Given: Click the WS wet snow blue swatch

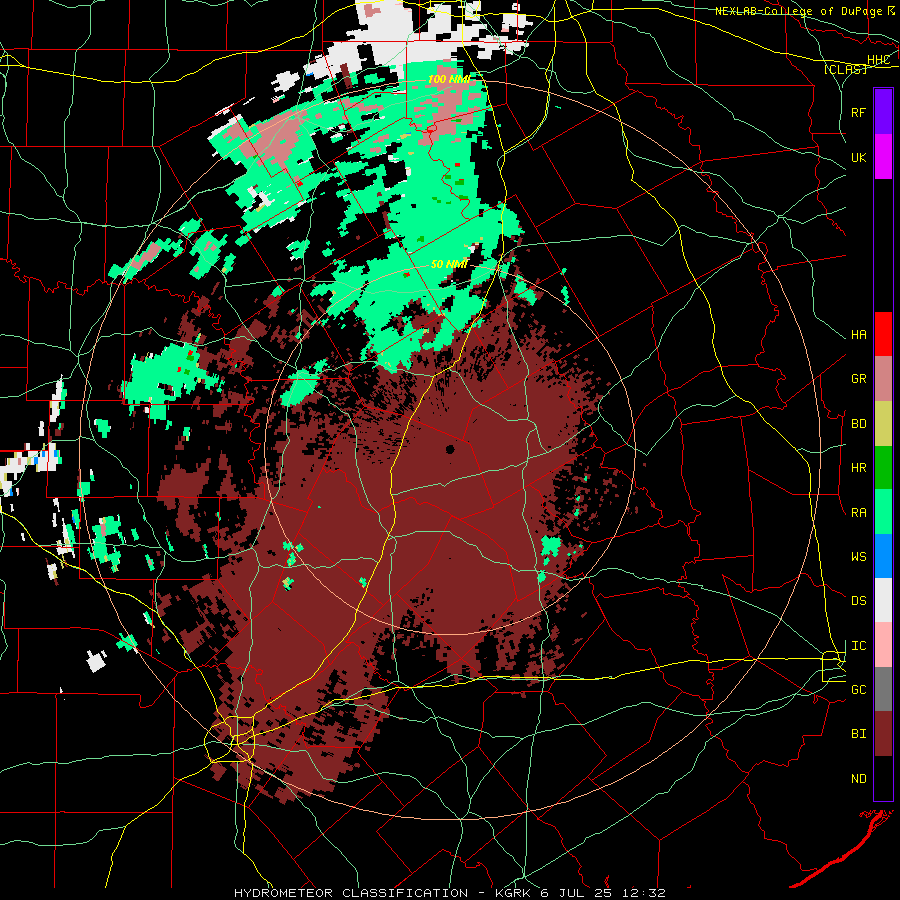Looking at the screenshot, I should coord(883,556).
